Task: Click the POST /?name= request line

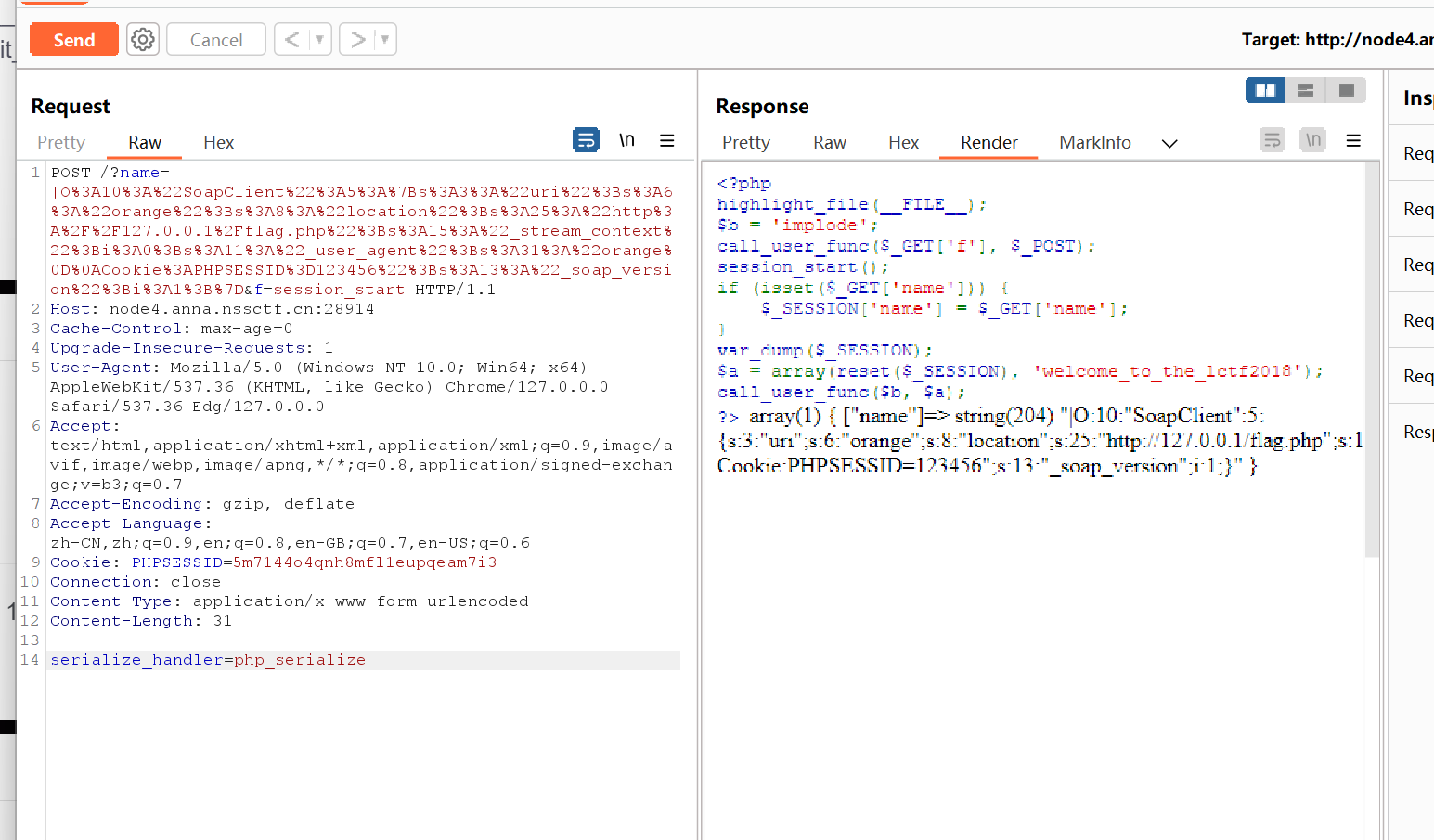Action: (x=110, y=173)
